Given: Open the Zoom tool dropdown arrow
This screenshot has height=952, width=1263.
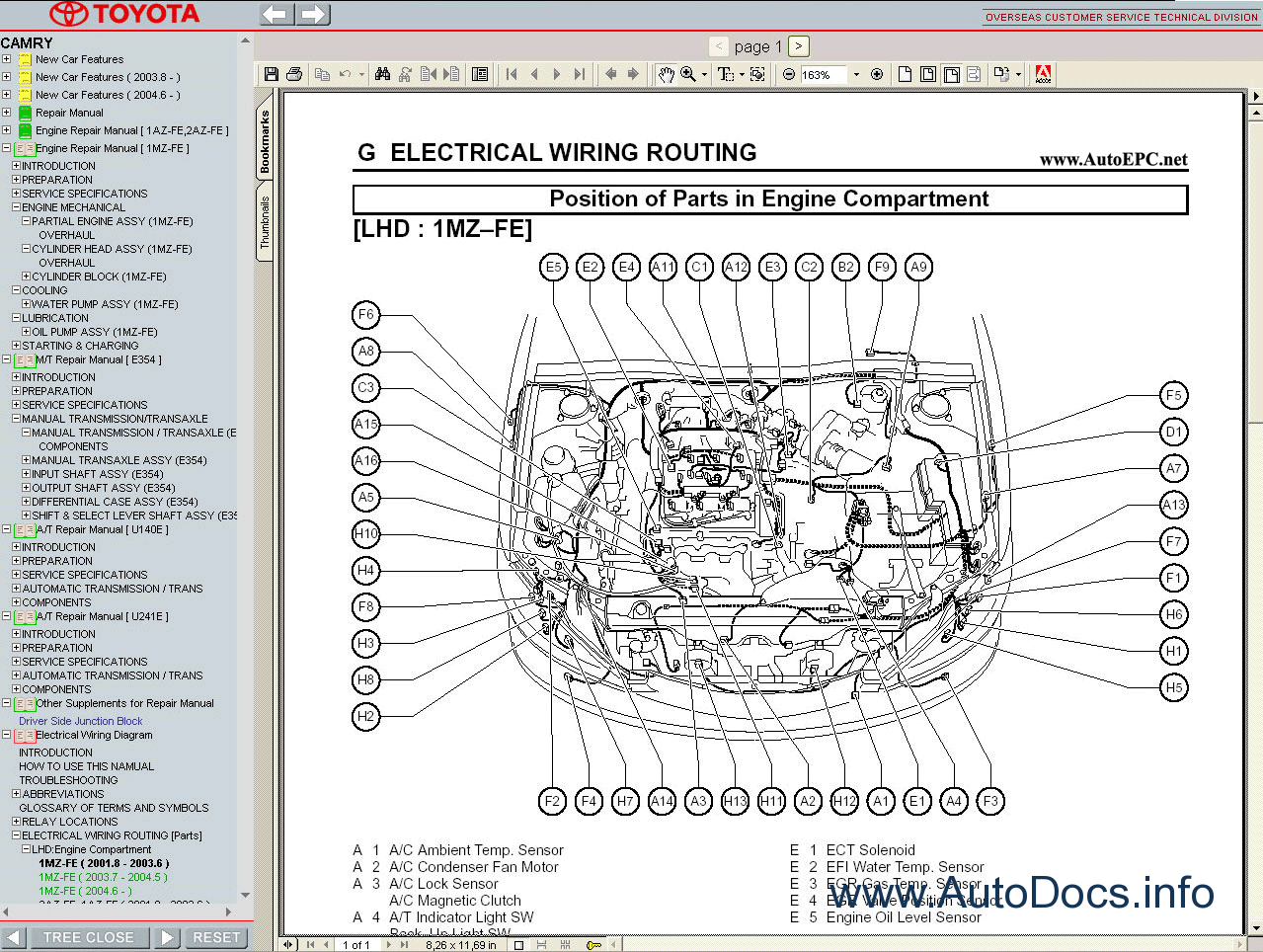Looking at the screenshot, I should point(704,74).
